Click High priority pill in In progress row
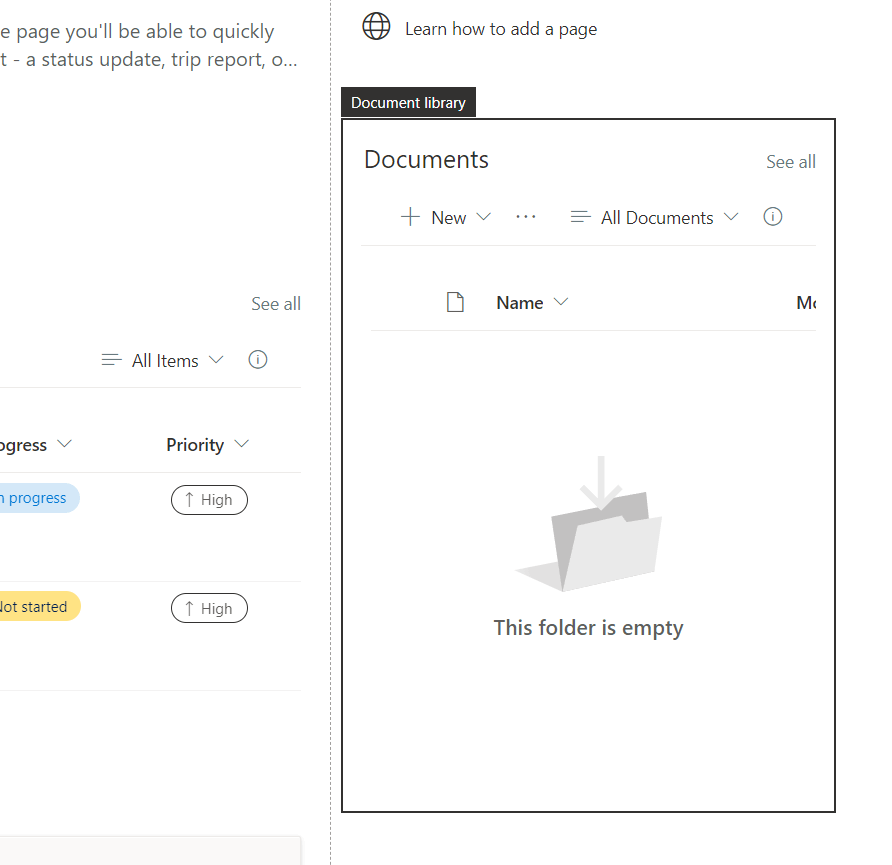The width and height of the screenshot is (892, 865). point(209,500)
